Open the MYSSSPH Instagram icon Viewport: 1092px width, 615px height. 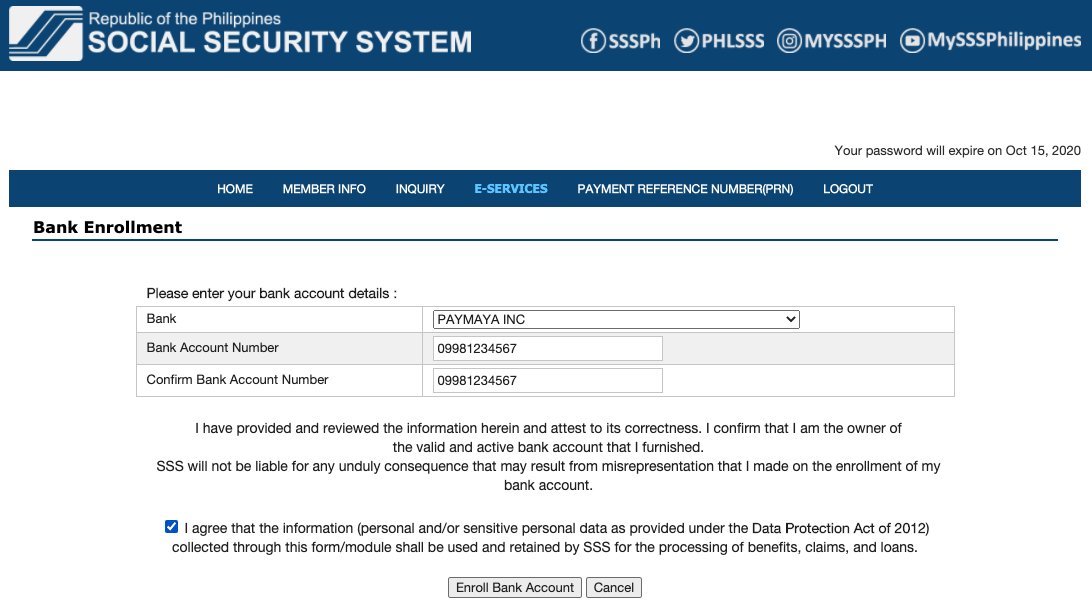[x=790, y=41]
